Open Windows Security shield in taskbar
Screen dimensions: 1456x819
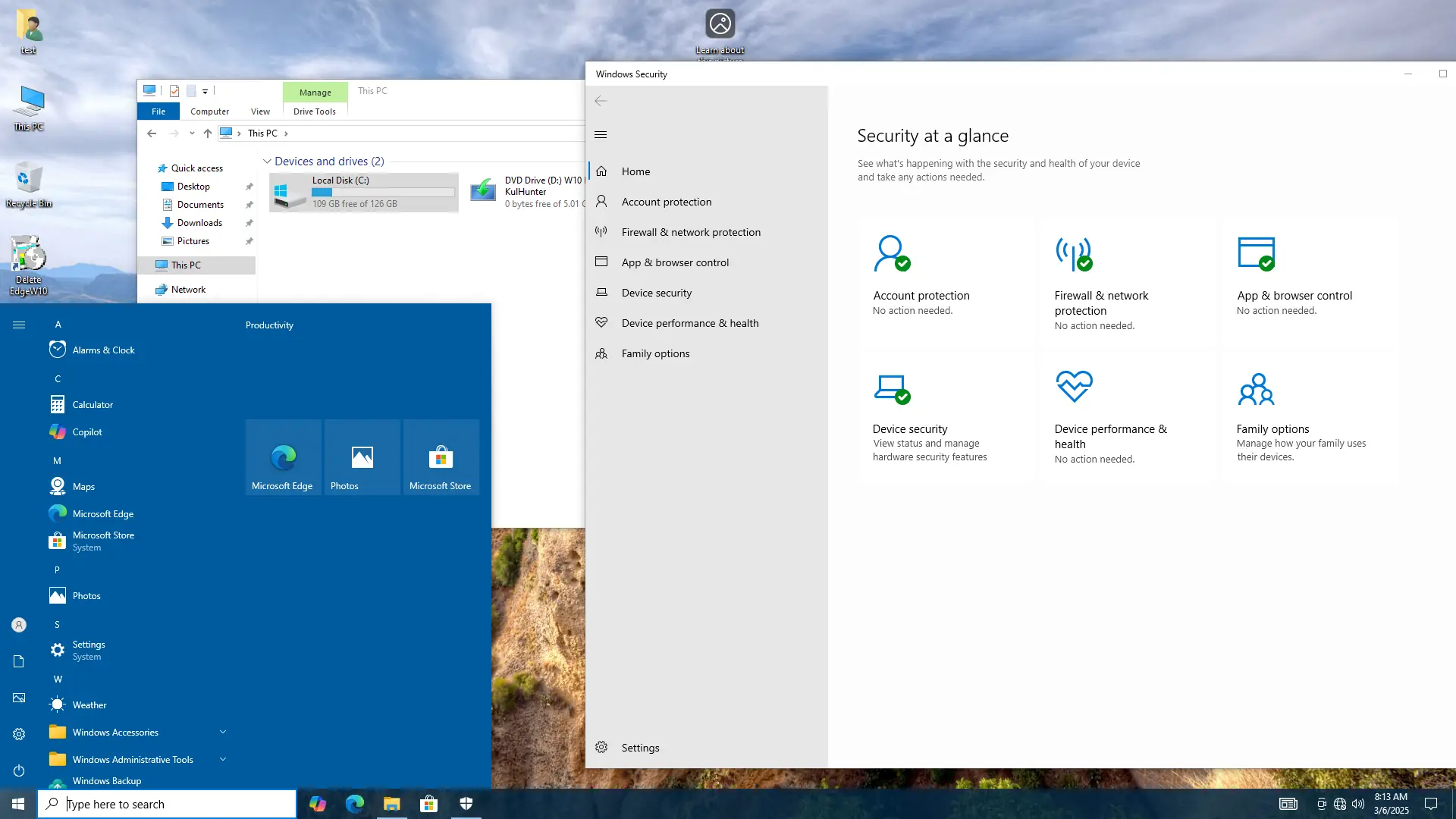point(466,804)
